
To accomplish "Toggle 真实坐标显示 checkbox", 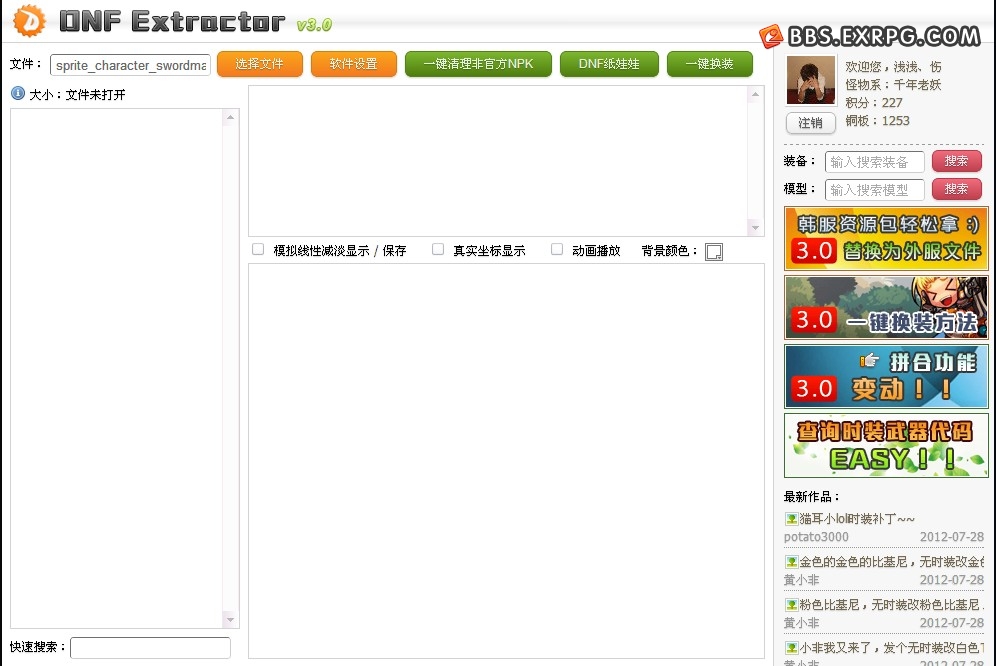I will pyautogui.click(x=438, y=249).
